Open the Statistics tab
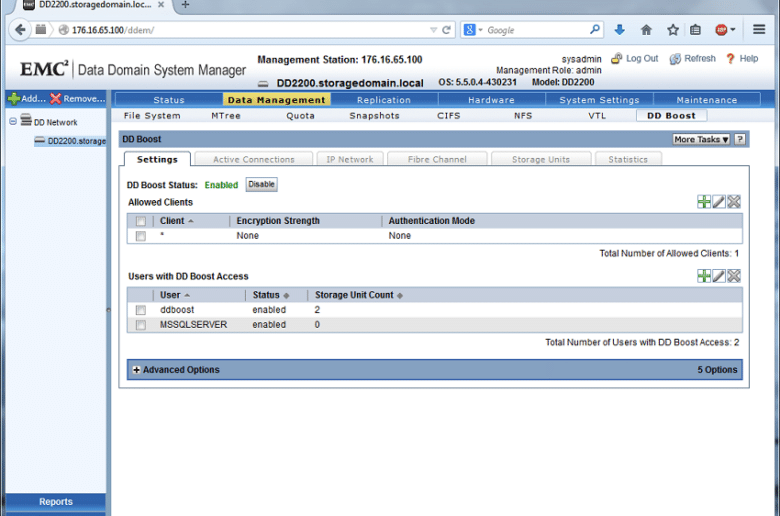This screenshot has width=780, height=516. [628, 159]
